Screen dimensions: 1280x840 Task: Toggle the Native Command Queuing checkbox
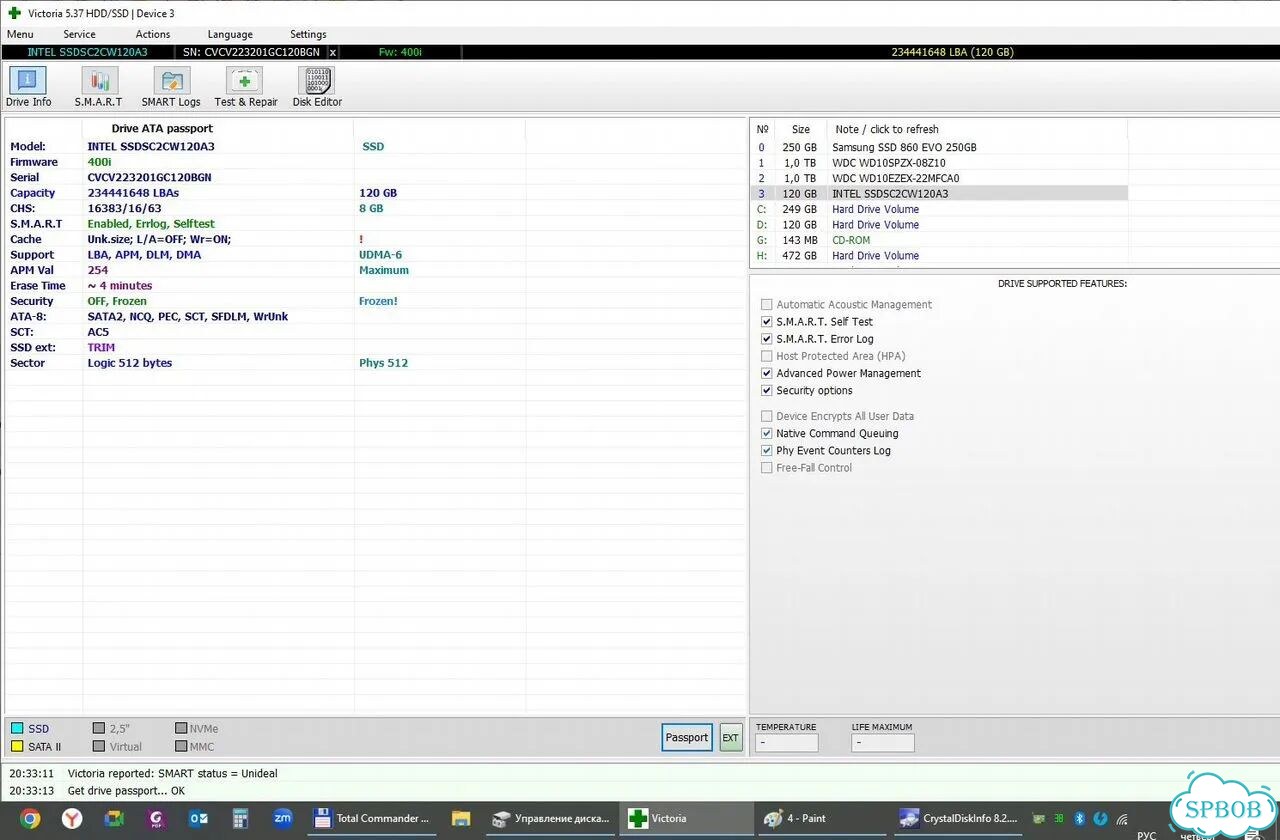[767, 433]
